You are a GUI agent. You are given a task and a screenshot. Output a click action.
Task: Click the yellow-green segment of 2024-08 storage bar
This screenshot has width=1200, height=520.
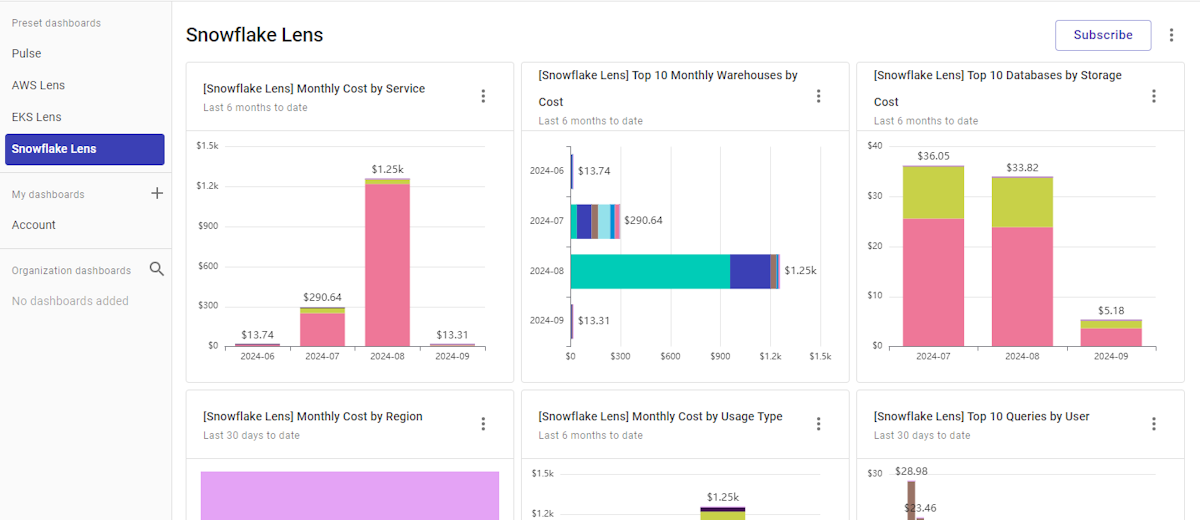click(x=1022, y=202)
